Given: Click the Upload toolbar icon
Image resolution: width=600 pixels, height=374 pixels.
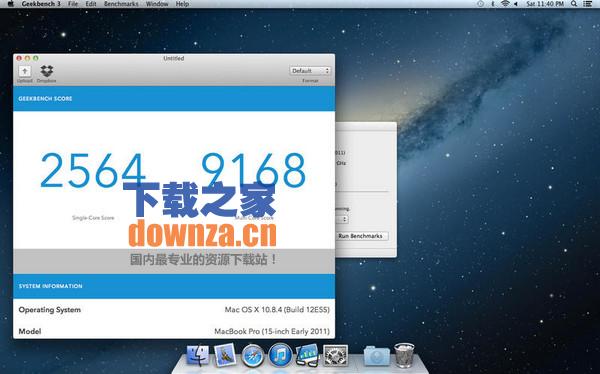Looking at the screenshot, I should click(x=25, y=72).
